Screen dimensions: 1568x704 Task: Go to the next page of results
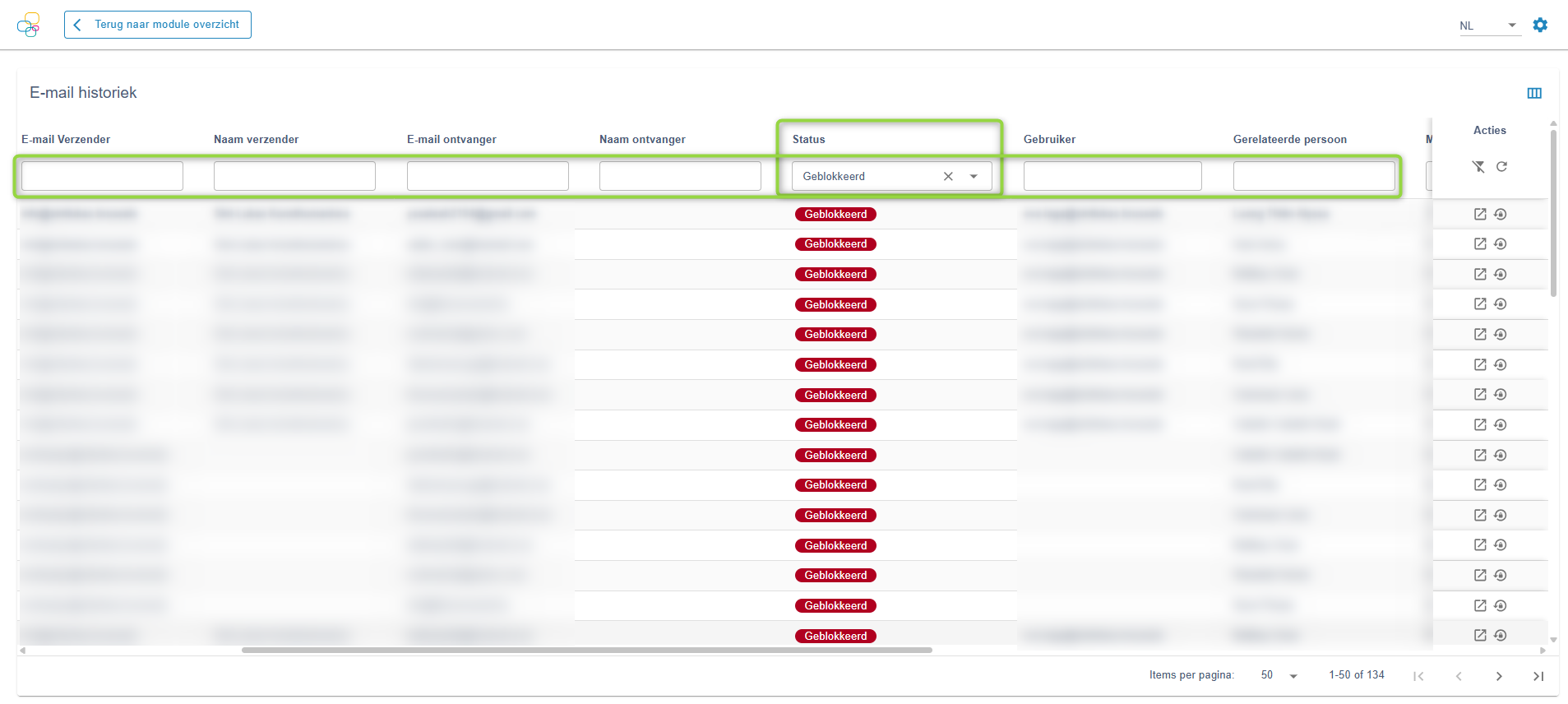tap(1499, 676)
